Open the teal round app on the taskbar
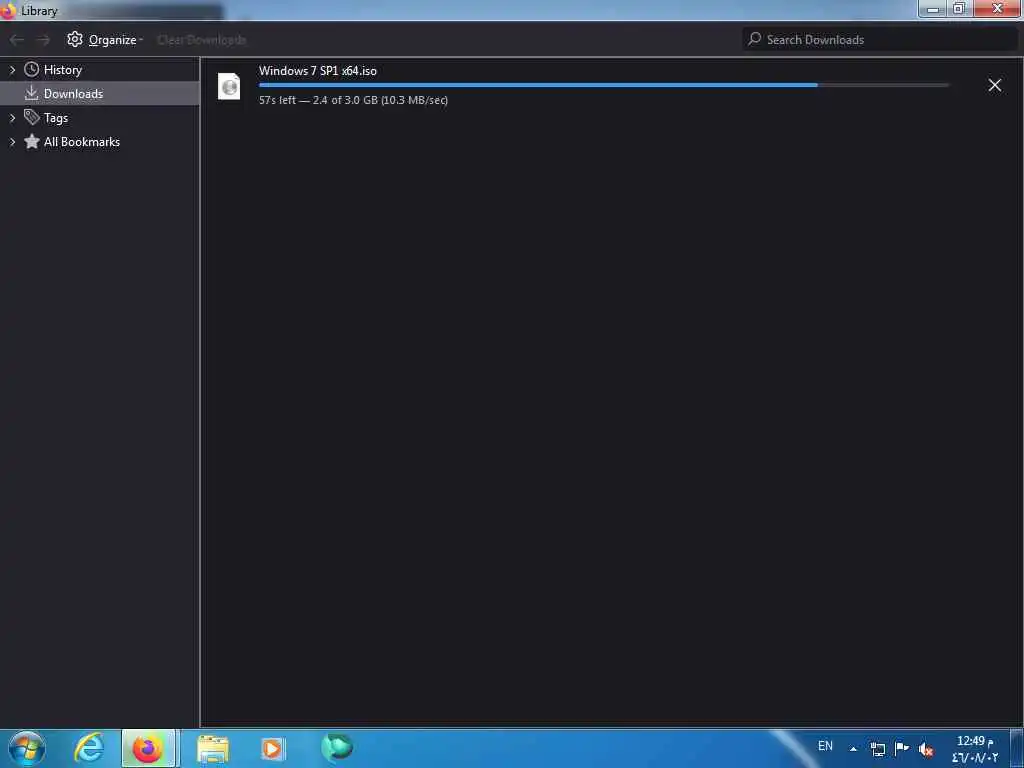 [337, 747]
